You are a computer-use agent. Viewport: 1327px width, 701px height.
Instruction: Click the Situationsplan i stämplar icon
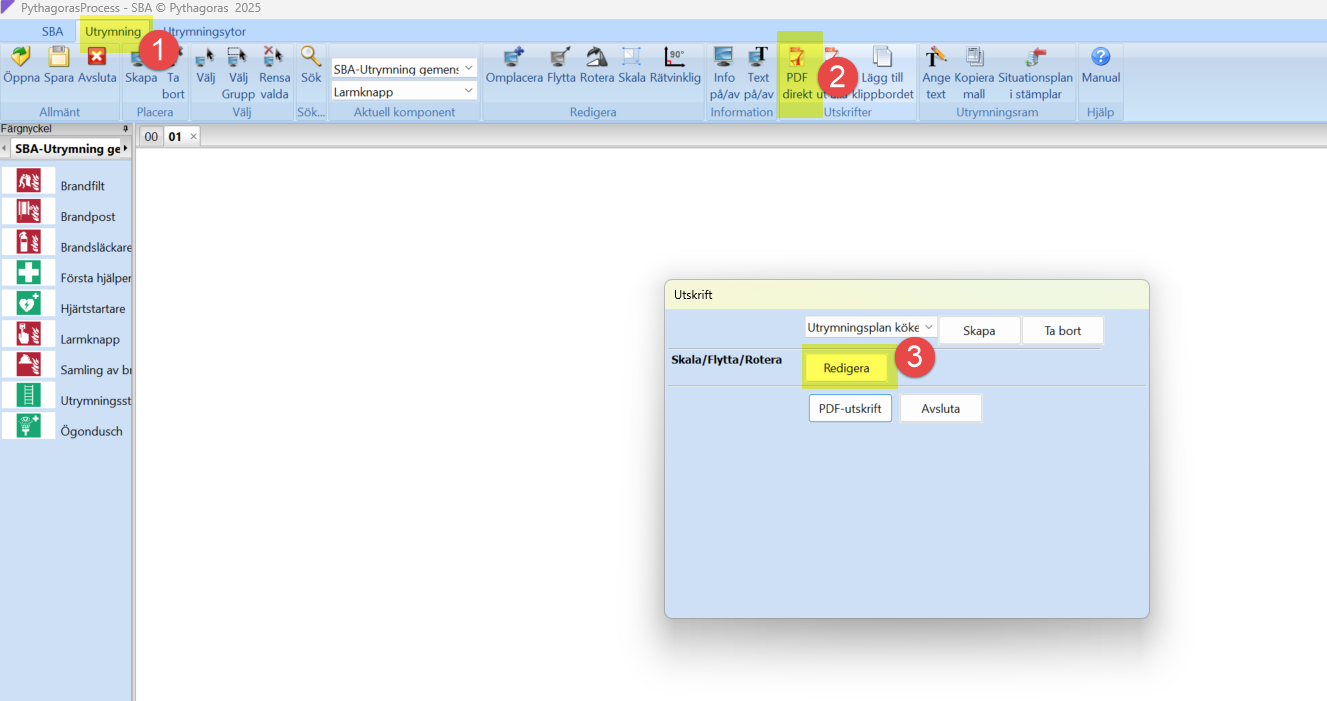click(x=1035, y=58)
